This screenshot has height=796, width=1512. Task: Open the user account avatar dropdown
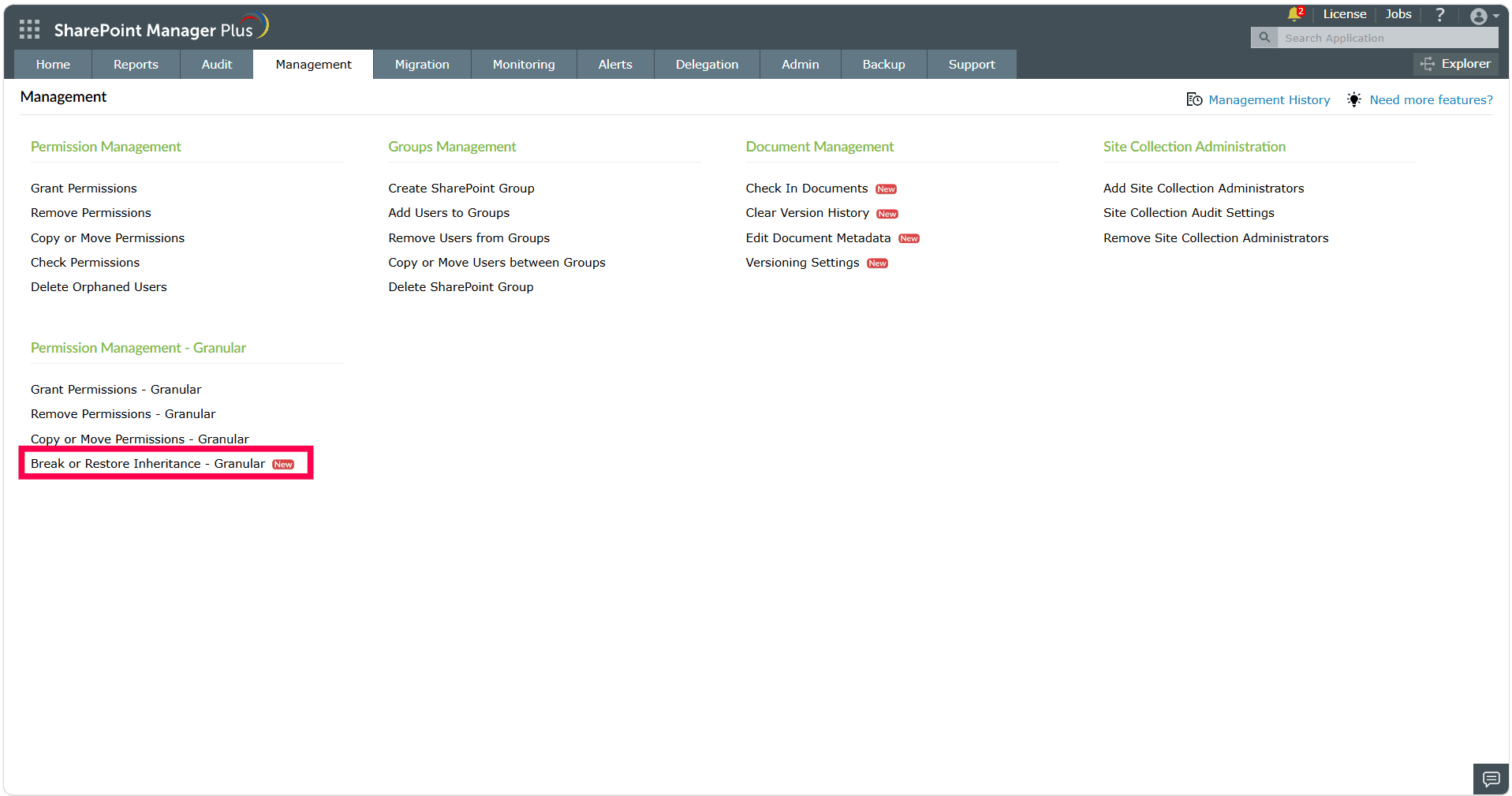point(1484,16)
